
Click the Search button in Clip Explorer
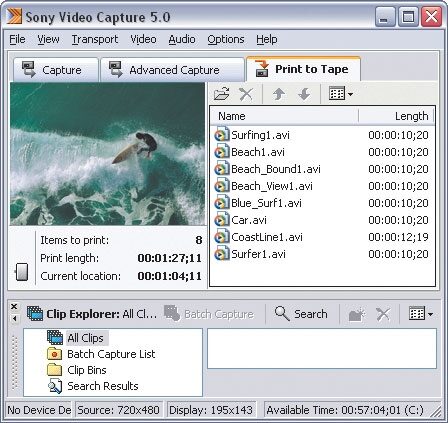click(x=301, y=314)
